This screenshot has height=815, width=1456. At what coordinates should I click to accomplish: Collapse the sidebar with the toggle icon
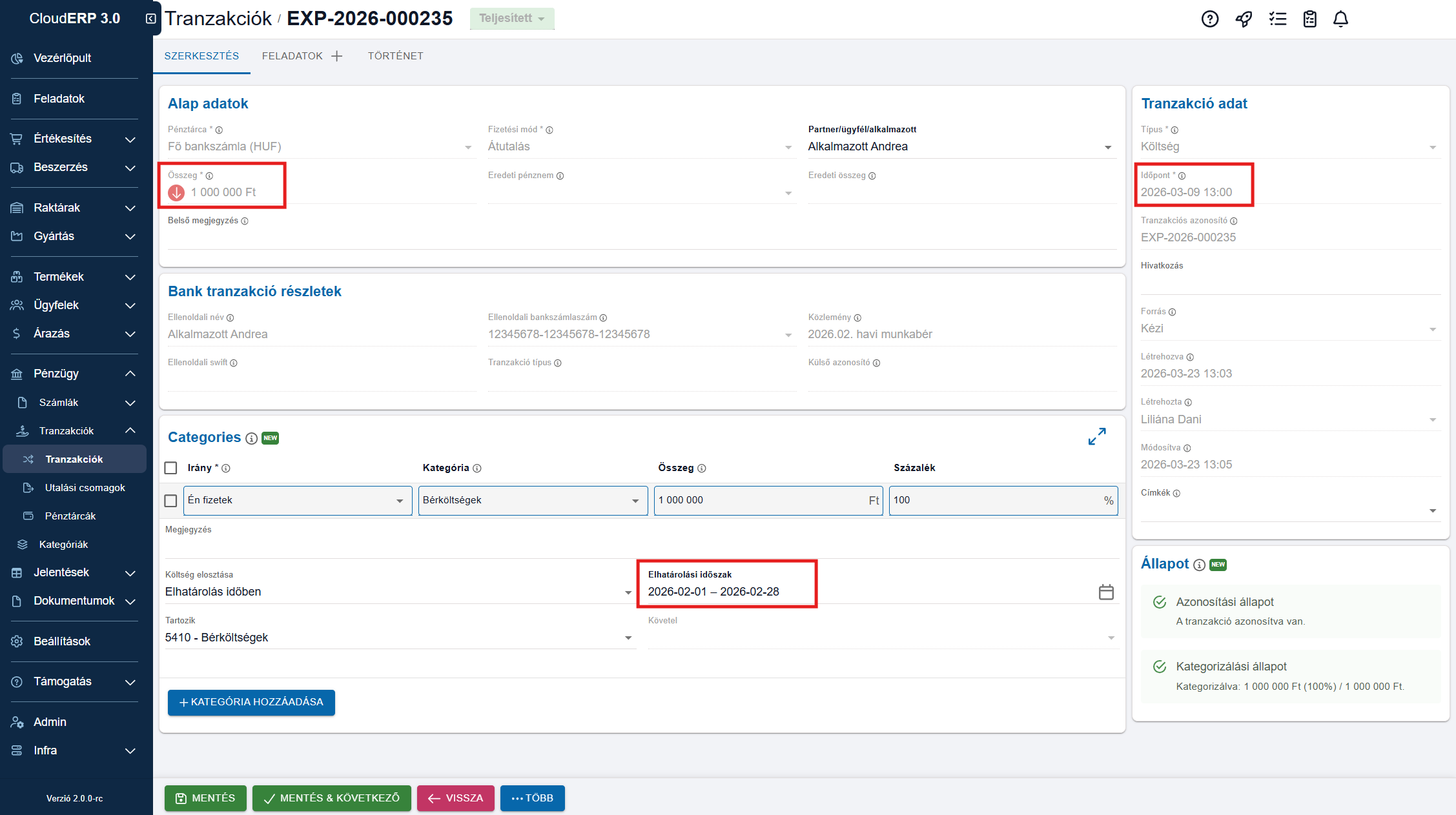pyautogui.click(x=150, y=19)
